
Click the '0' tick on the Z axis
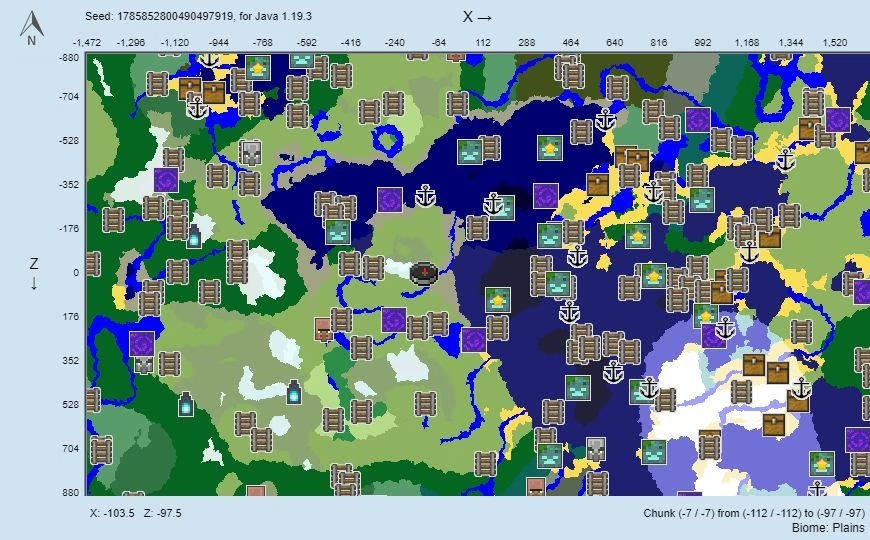pos(76,272)
